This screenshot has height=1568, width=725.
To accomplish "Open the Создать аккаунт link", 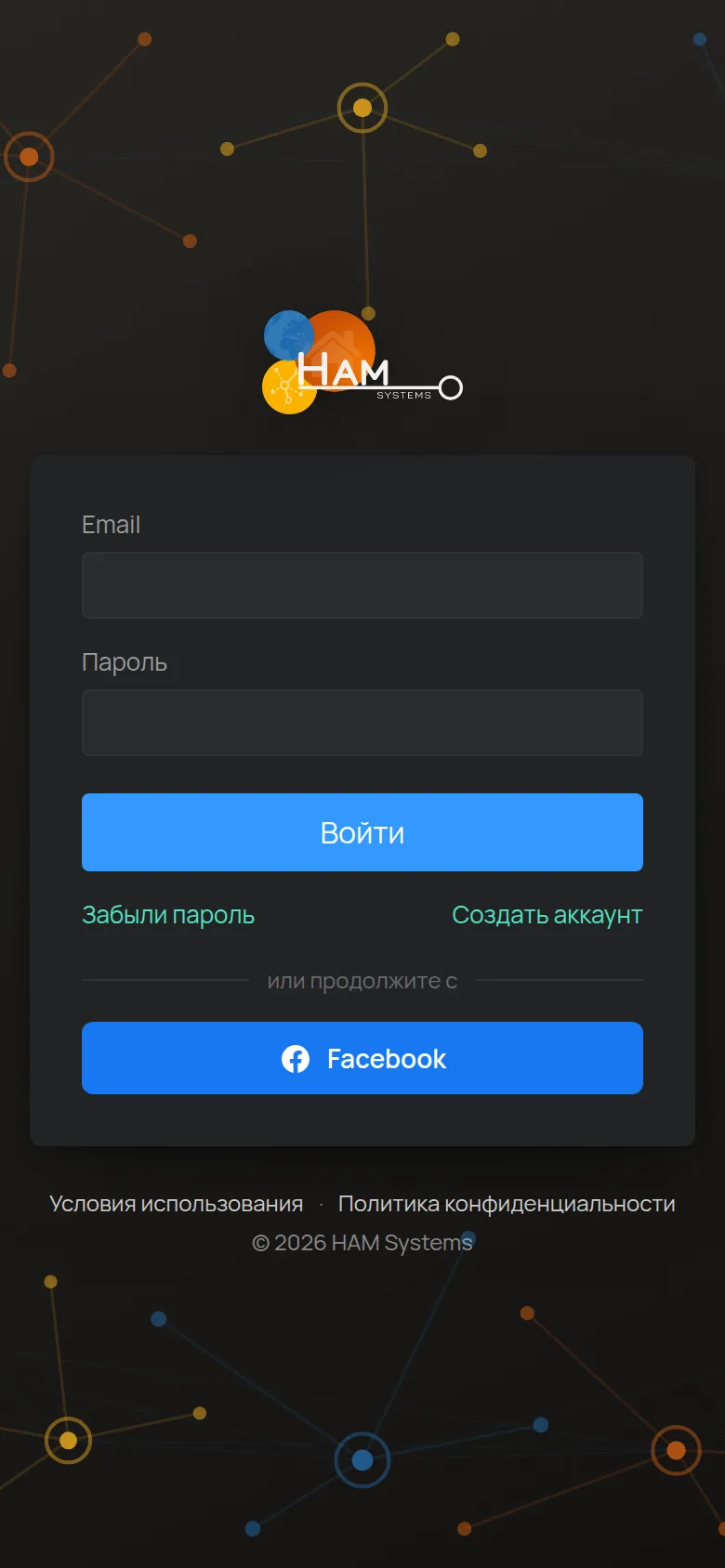I will coord(547,915).
